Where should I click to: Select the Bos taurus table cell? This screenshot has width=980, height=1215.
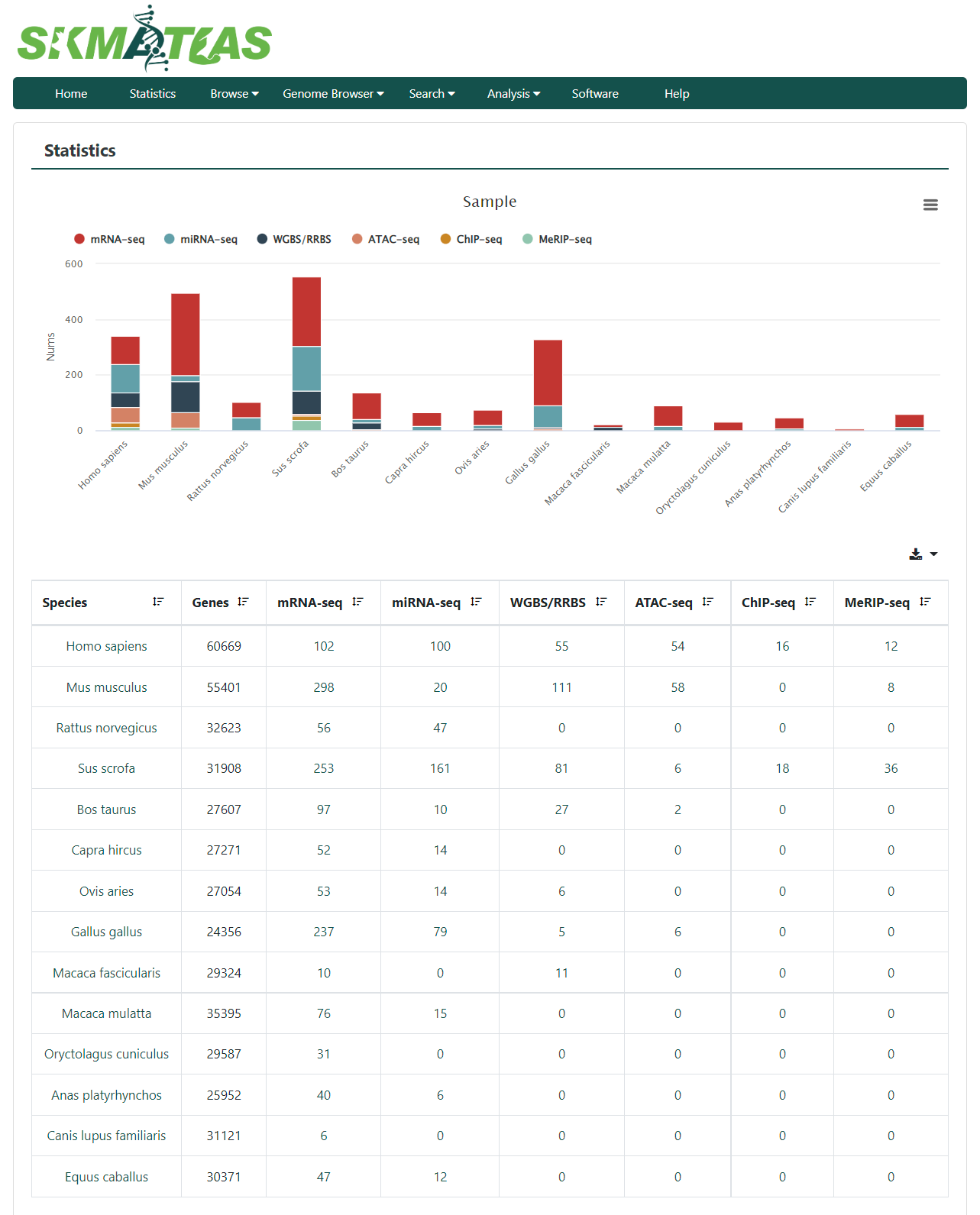[106, 809]
